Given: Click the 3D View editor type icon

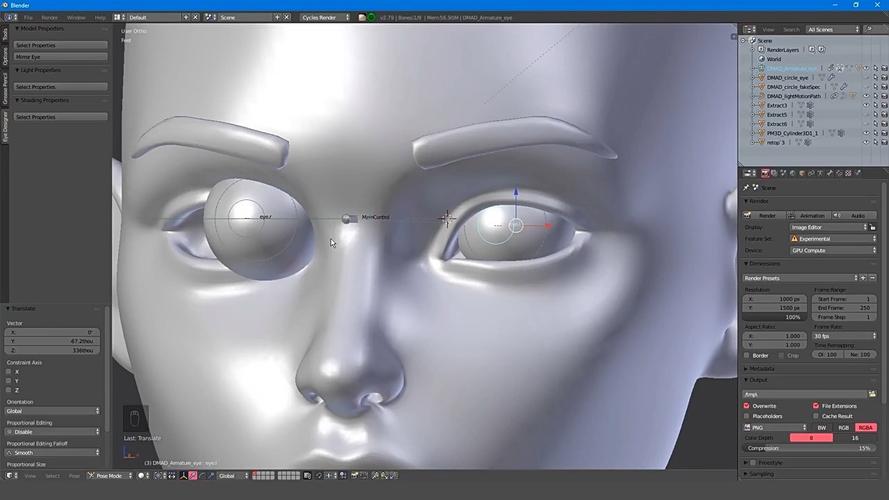Looking at the screenshot, I should 10,476.
